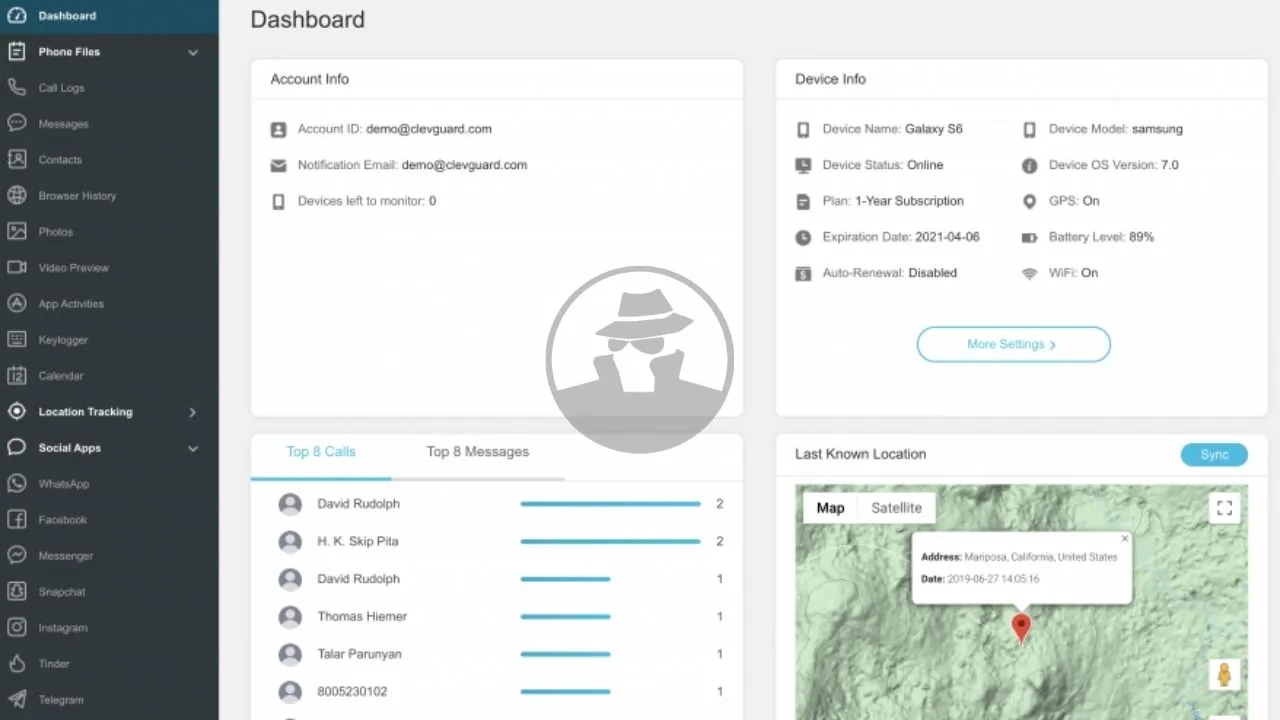Select the Map view tab

tap(830, 508)
